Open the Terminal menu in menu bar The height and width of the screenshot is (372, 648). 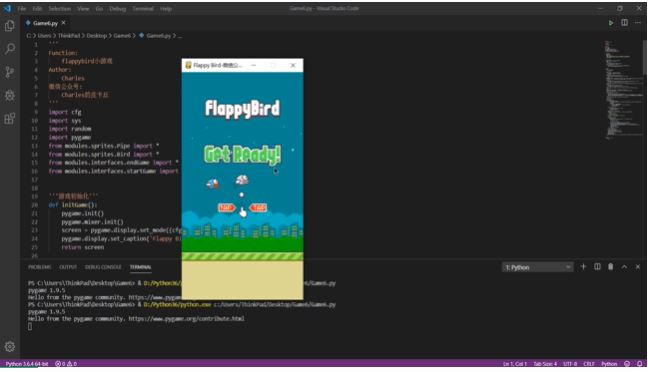[143, 9]
